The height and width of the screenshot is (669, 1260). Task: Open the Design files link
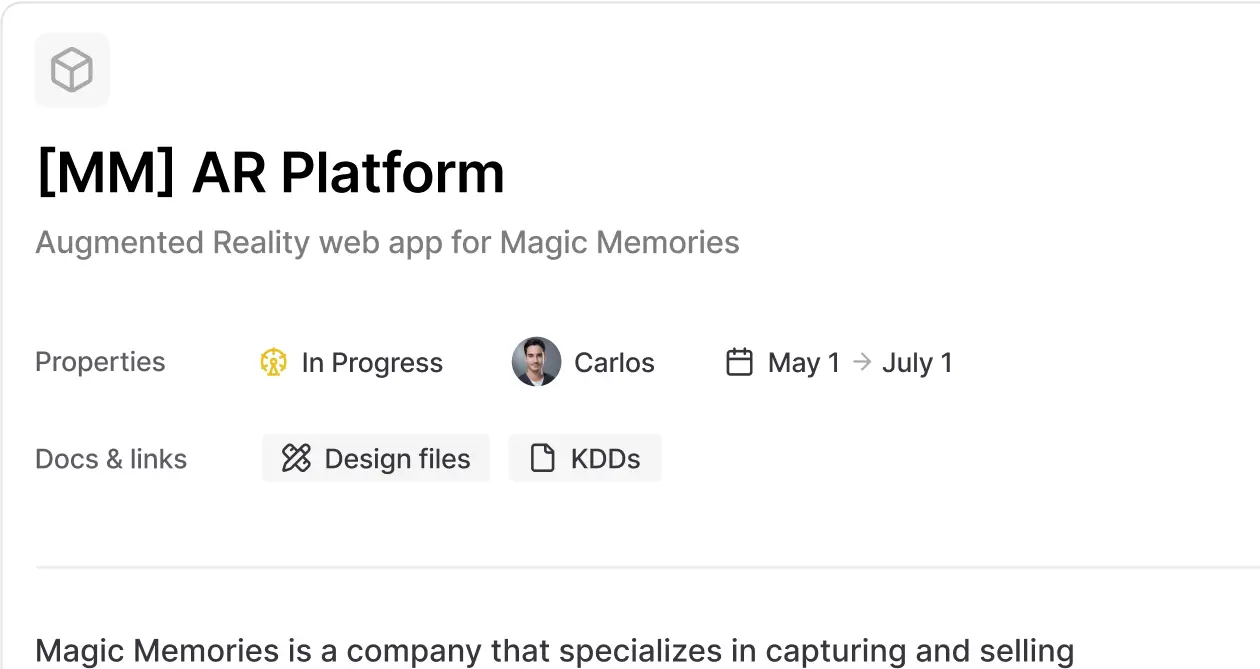(x=376, y=458)
